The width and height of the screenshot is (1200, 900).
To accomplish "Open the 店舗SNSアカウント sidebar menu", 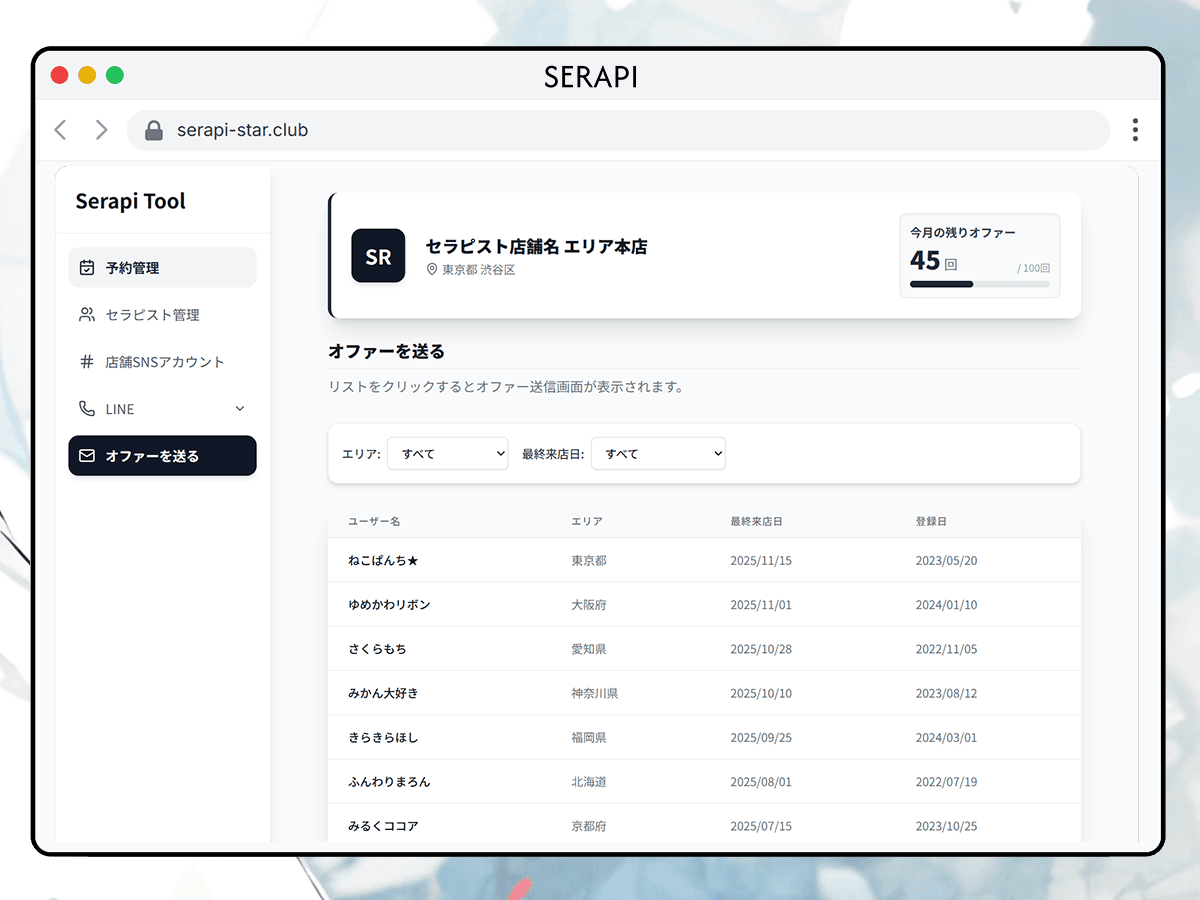I will click(x=162, y=361).
